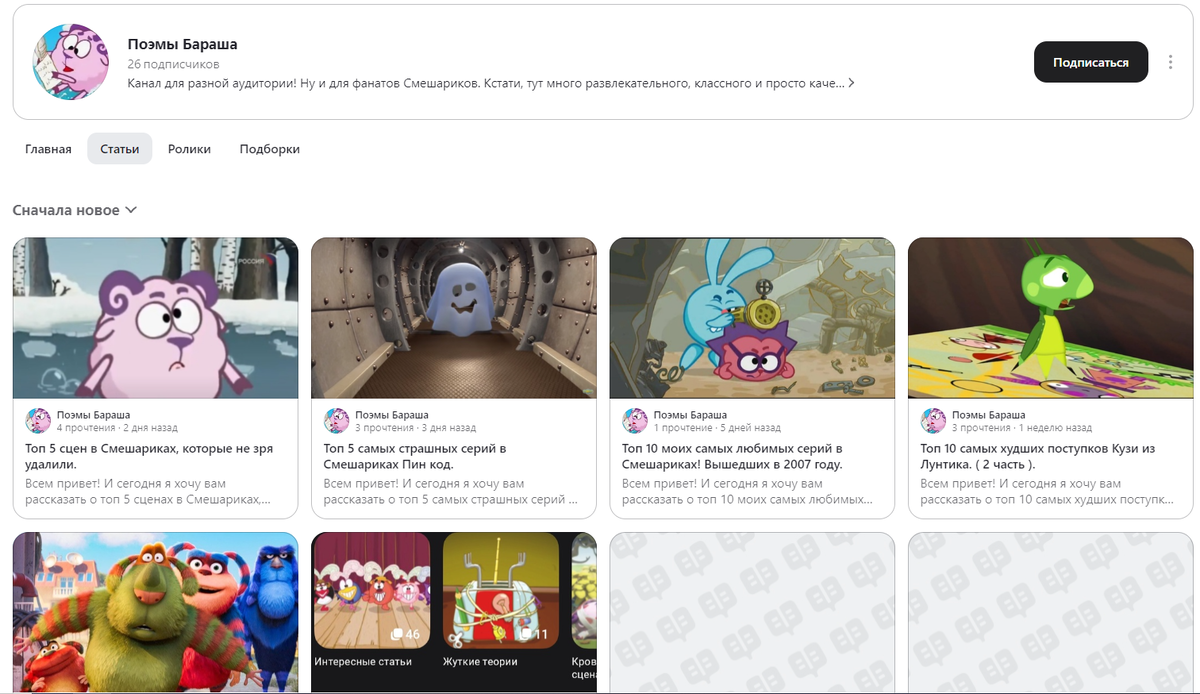1200x694 pixels.
Task: Open the Поэмы Бараша channel avatar
Action: pyautogui.click(x=71, y=62)
